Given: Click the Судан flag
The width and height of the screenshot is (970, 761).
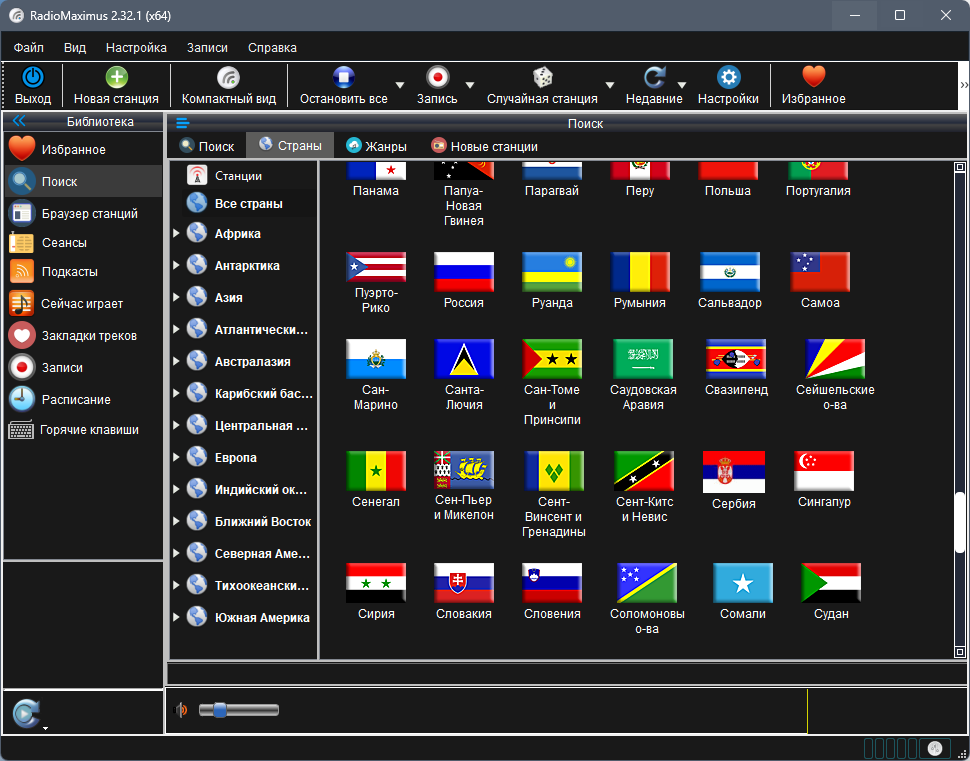Looking at the screenshot, I should pos(831,583).
